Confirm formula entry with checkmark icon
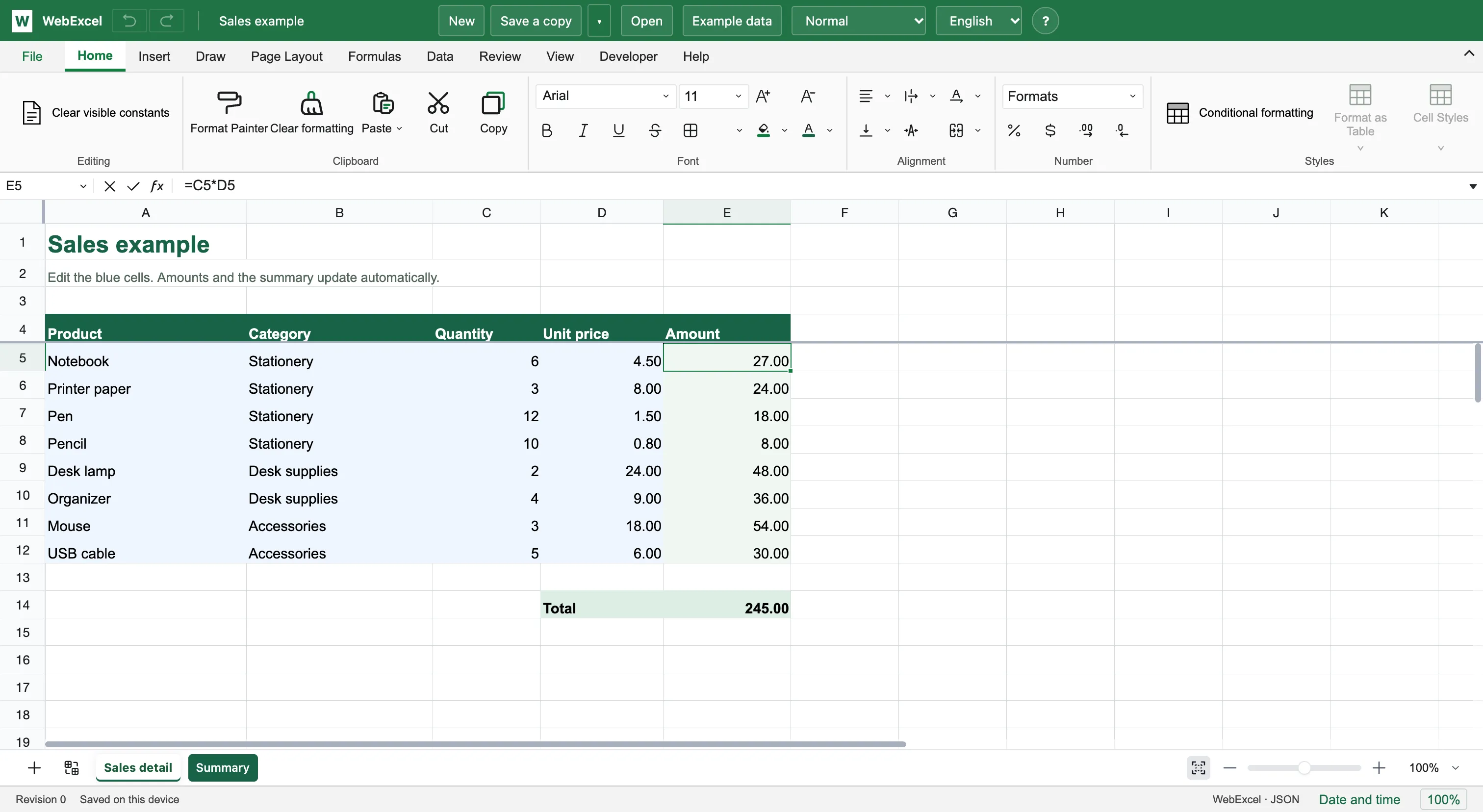The width and height of the screenshot is (1483, 812). pos(133,186)
